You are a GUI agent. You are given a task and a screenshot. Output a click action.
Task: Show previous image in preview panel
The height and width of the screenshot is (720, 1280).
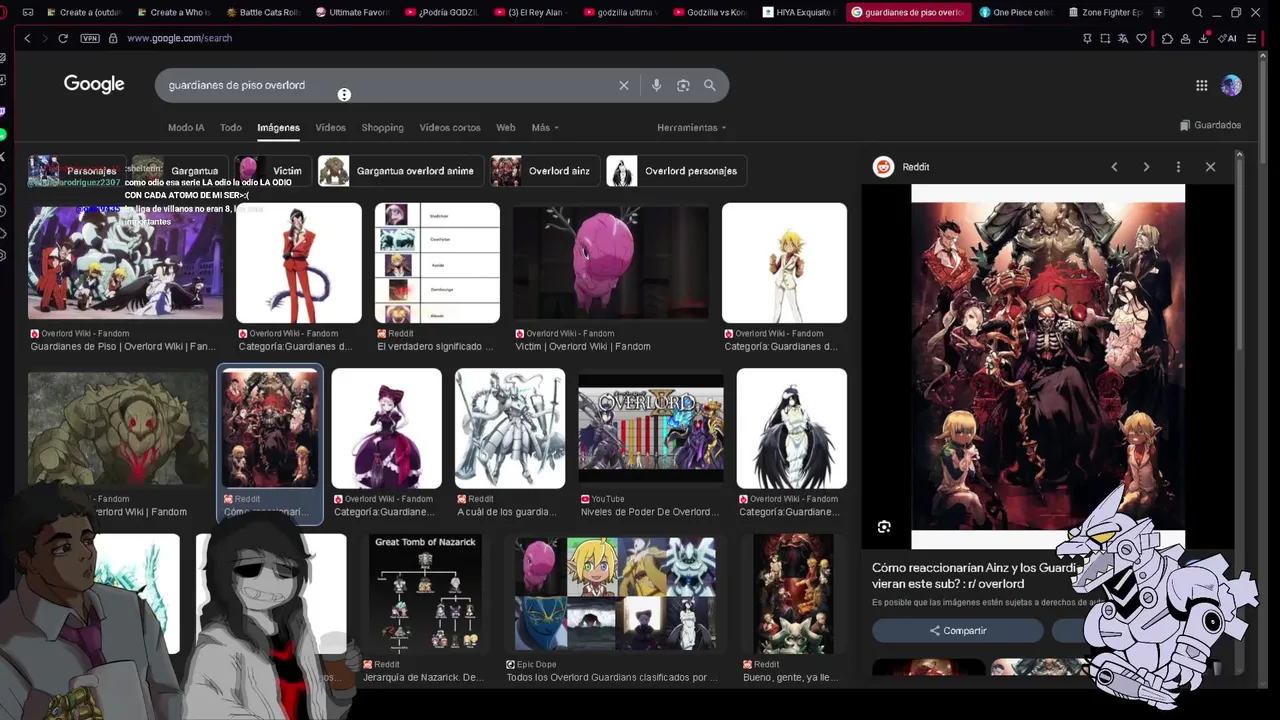click(x=1114, y=167)
